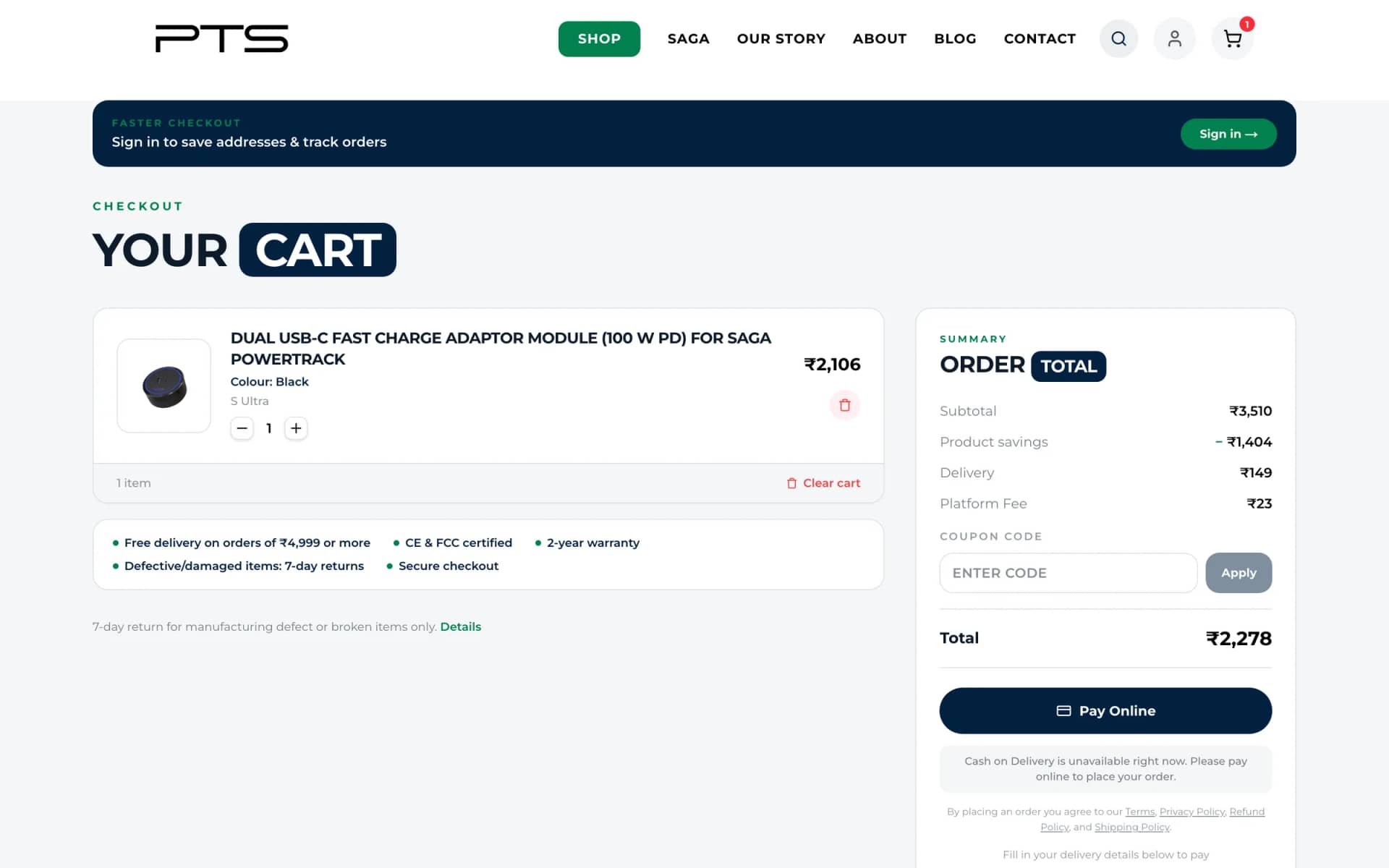Open the BLOG page
The width and height of the screenshot is (1389, 868).
(x=955, y=38)
